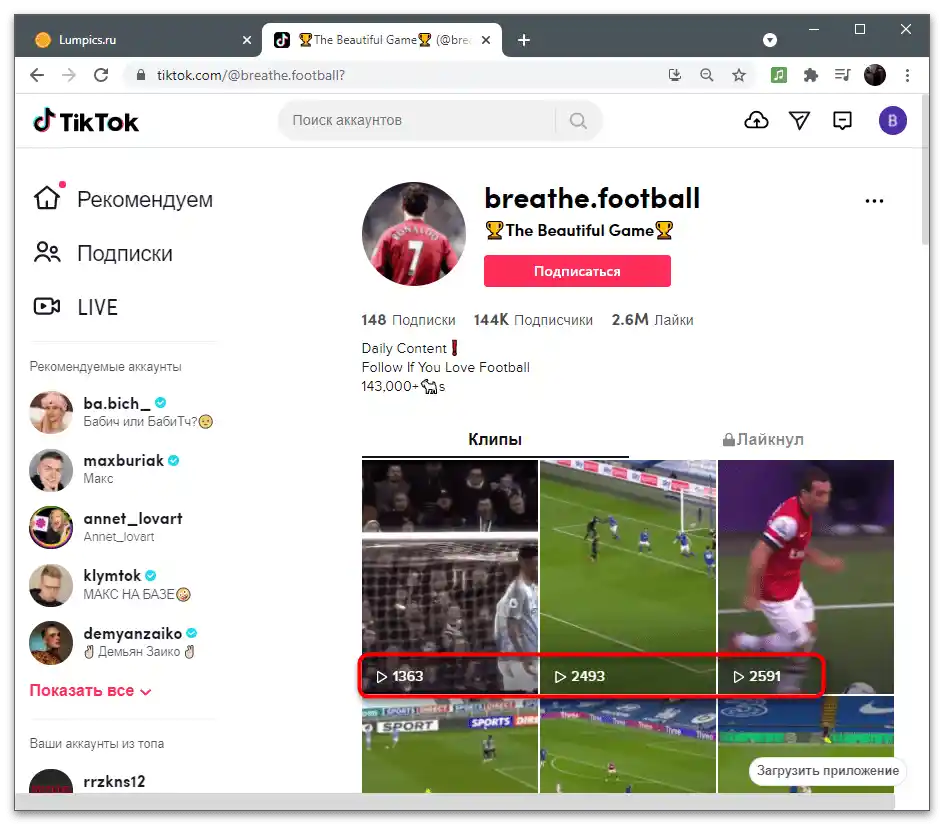
Task: Click the zoom magnifier icon in address bar
Action: coord(707,75)
